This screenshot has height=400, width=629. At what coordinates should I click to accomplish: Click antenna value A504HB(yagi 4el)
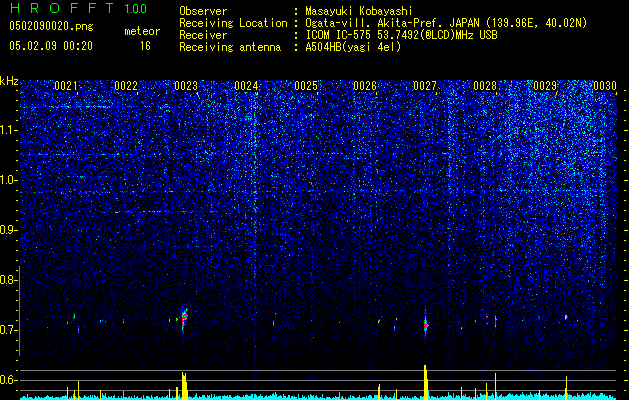click(353, 47)
